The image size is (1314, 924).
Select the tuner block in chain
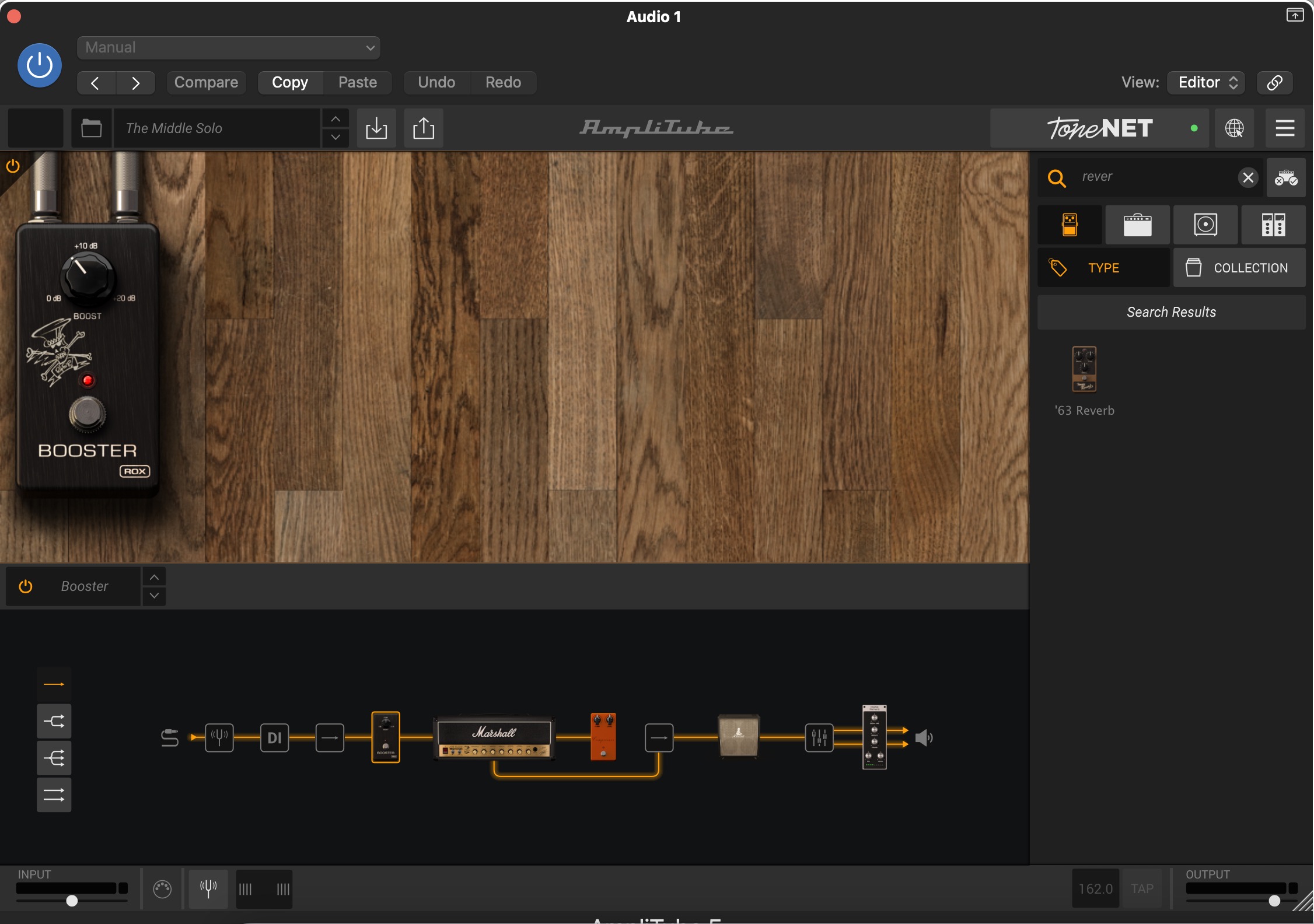(219, 738)
